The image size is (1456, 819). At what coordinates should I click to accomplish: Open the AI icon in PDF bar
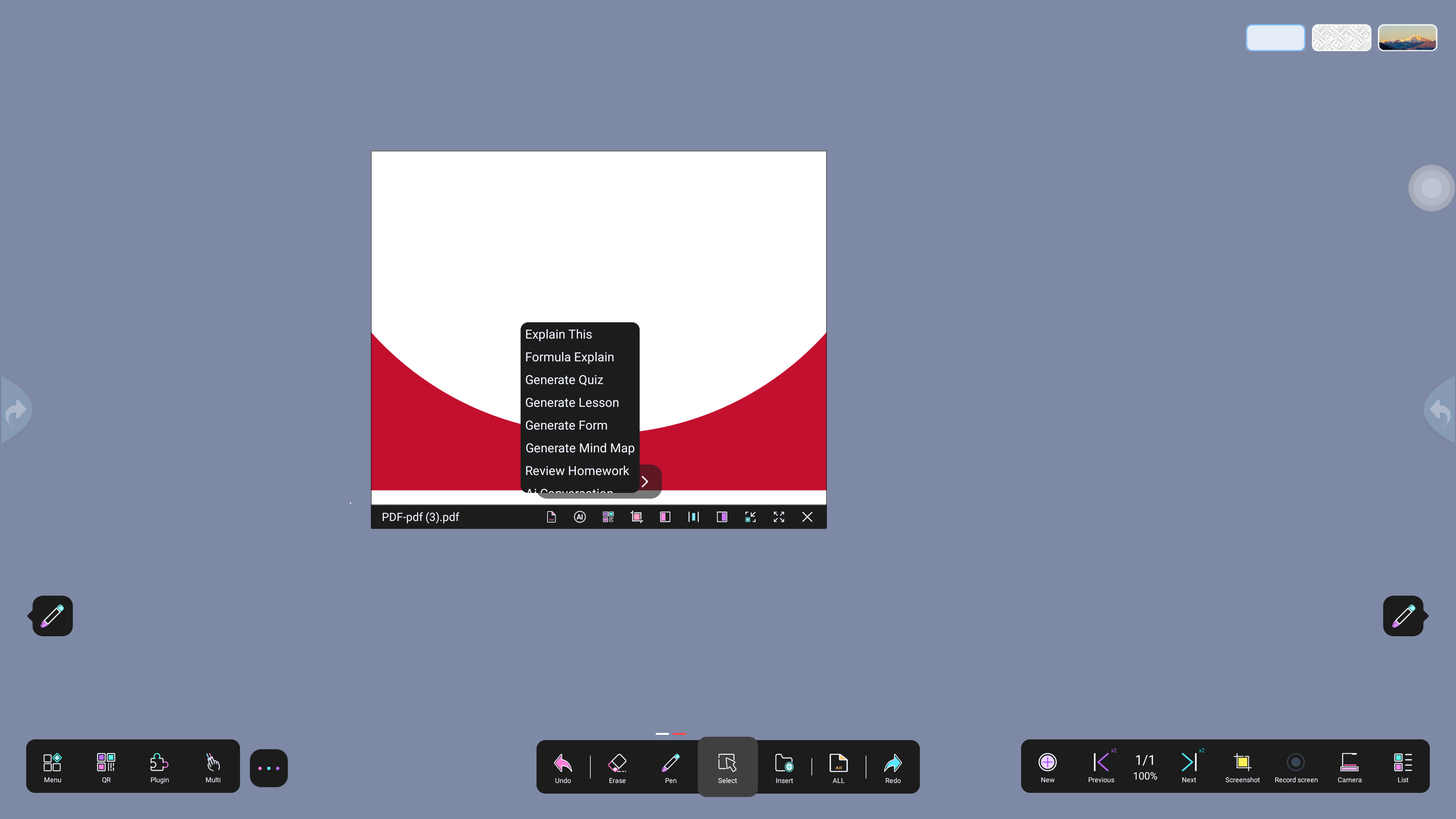[x=579, y=516]
